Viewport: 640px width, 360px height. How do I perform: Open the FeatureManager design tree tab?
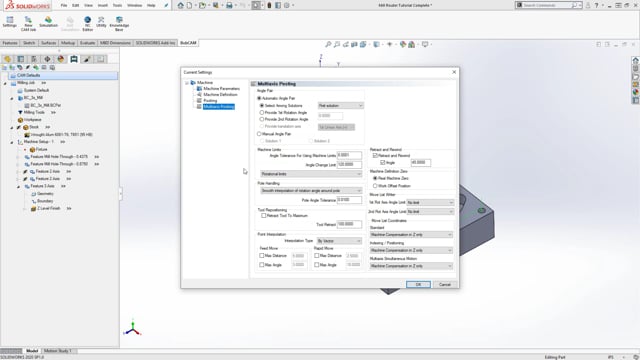[7, 59]
